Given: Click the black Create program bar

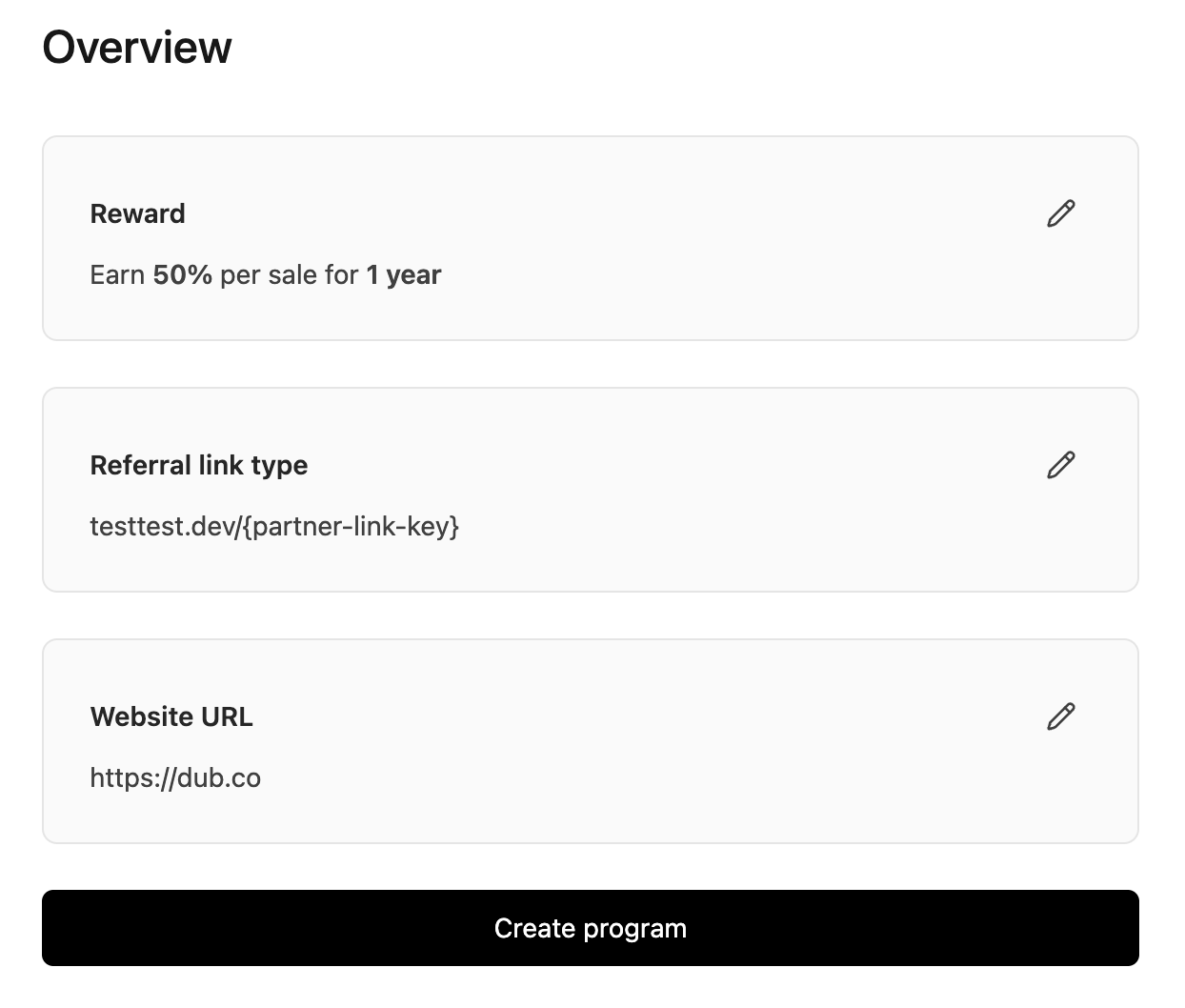Looking at the screenshot, I should [591, 928].
